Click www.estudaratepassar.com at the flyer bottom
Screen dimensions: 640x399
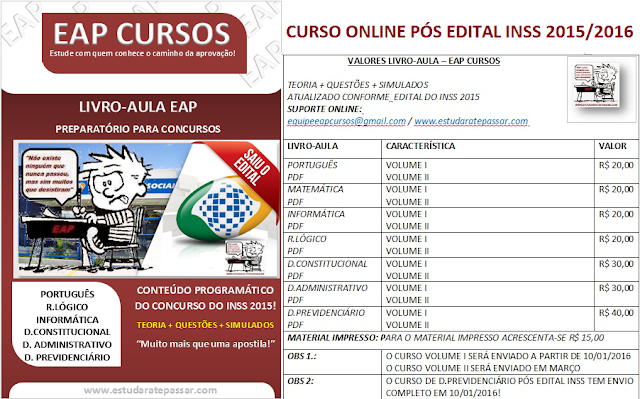tap(150, 390)
